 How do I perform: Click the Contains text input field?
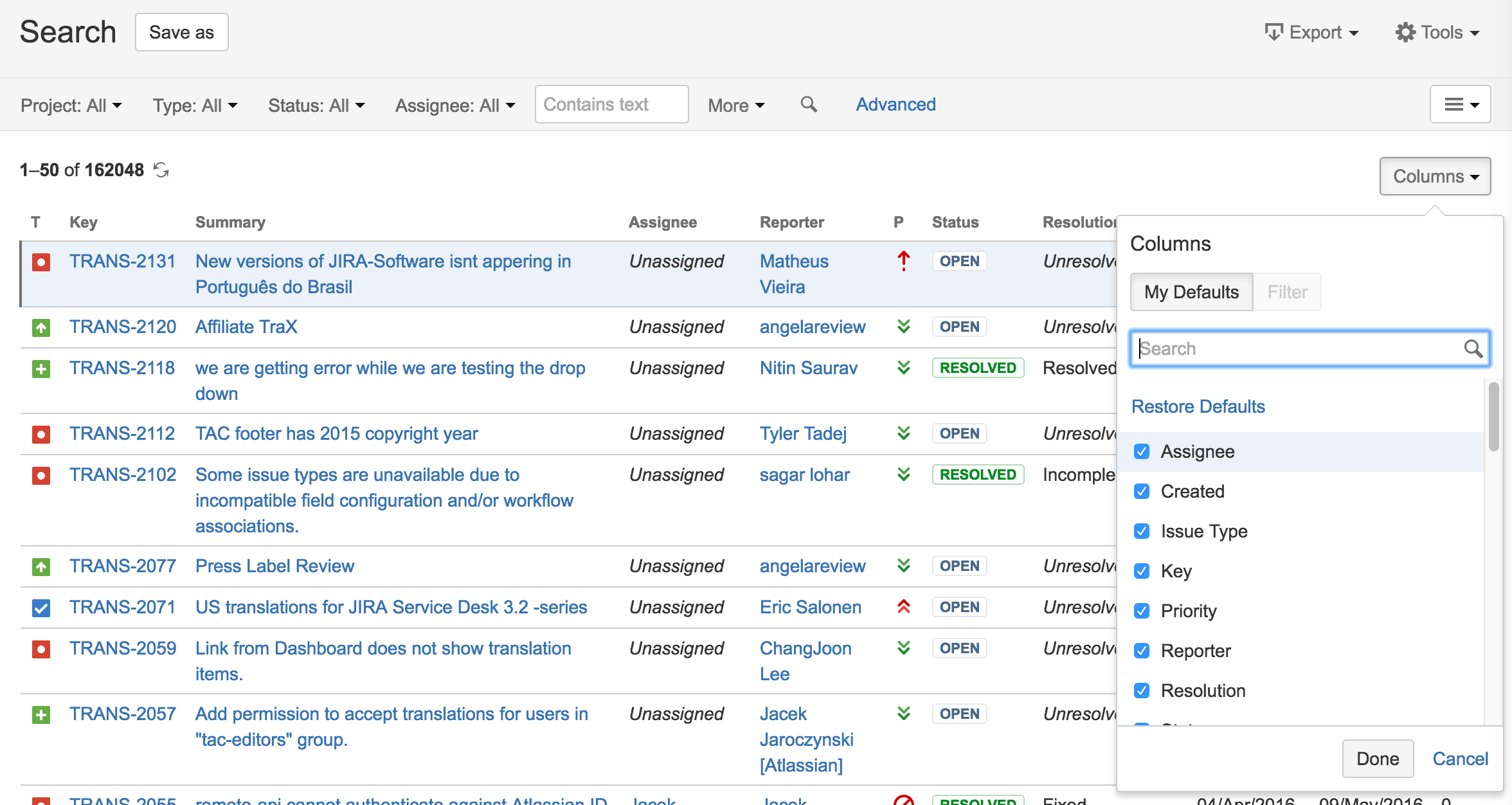pos(611,104)
